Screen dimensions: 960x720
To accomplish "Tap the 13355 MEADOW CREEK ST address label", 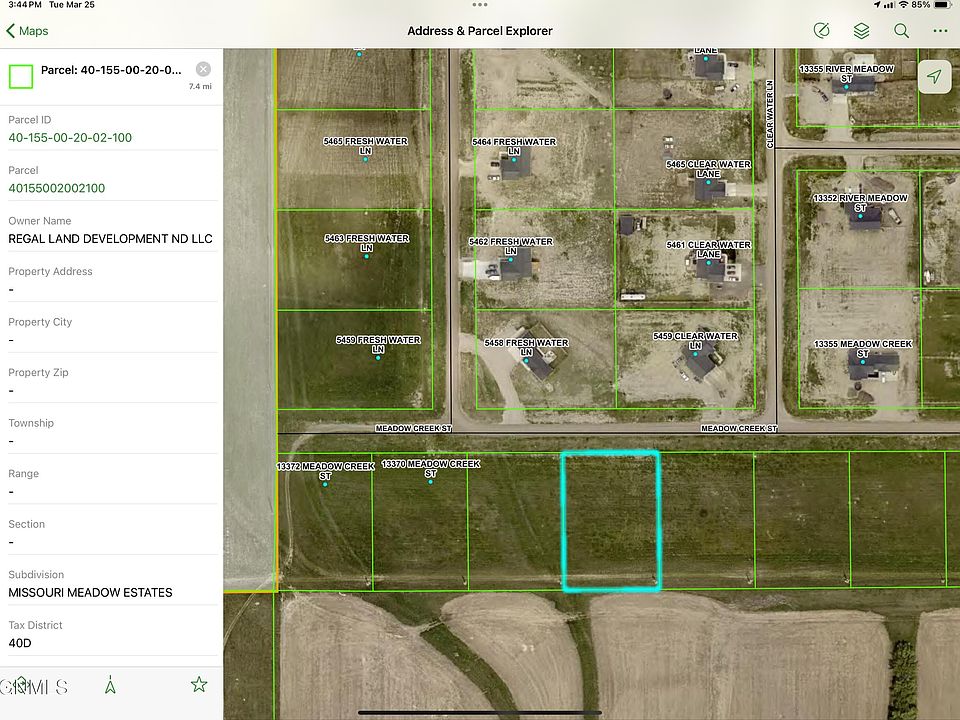I will 863,348.
